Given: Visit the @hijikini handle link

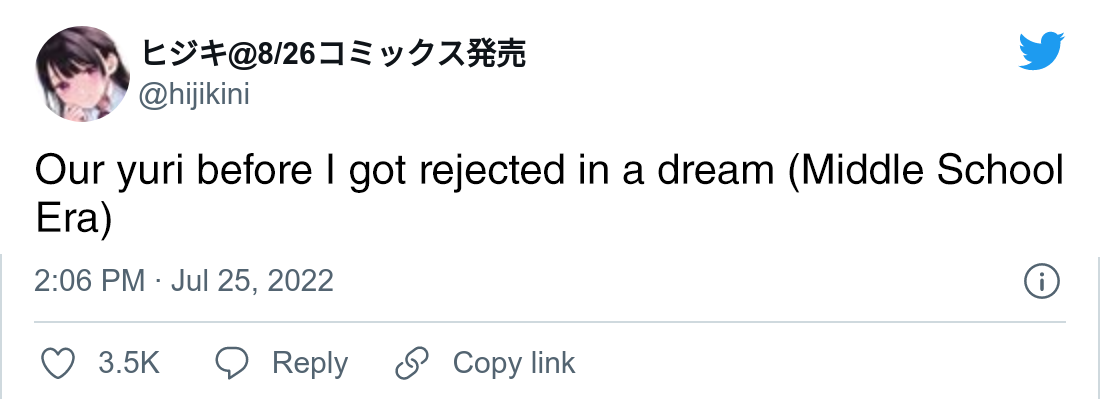Looking at the screenshot, I should pos(194,94).
